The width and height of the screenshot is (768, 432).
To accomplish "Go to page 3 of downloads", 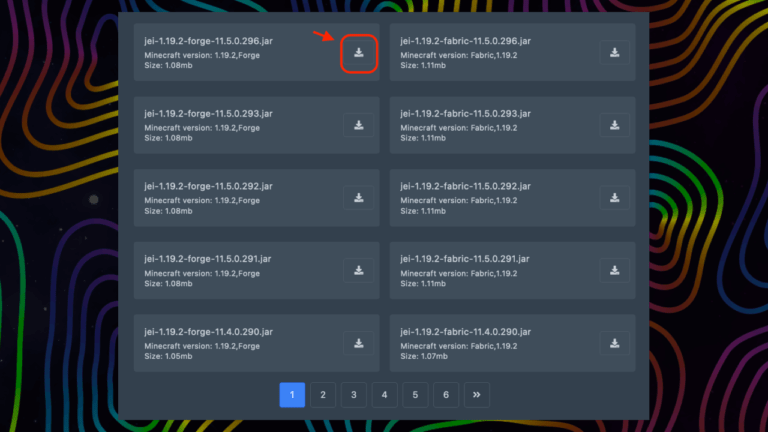I will point(353,395).
